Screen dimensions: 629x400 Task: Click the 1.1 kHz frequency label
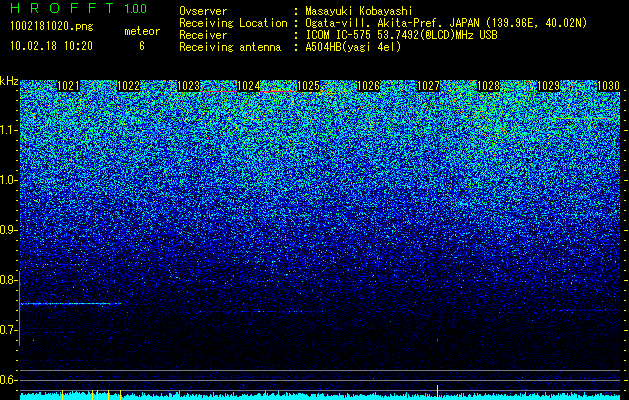coord(9,131)
